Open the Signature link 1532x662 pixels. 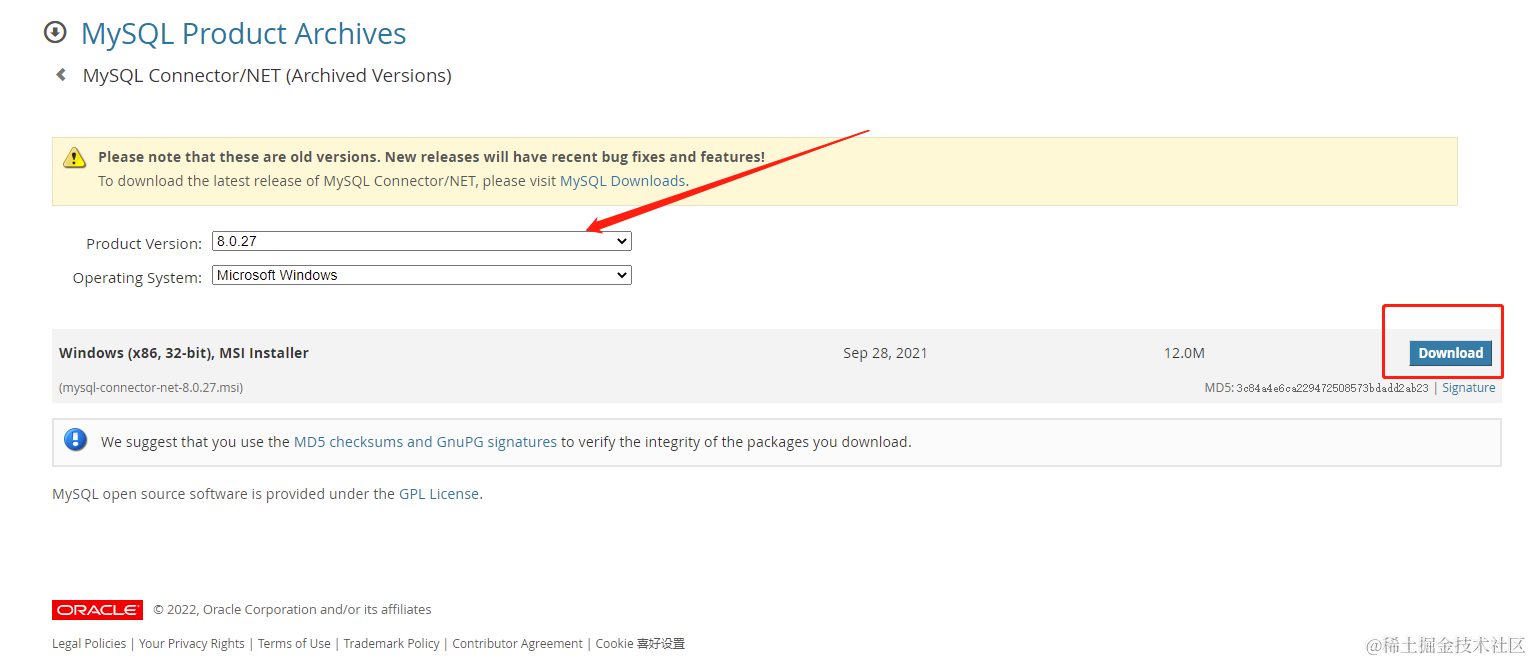pos(1468,388)
